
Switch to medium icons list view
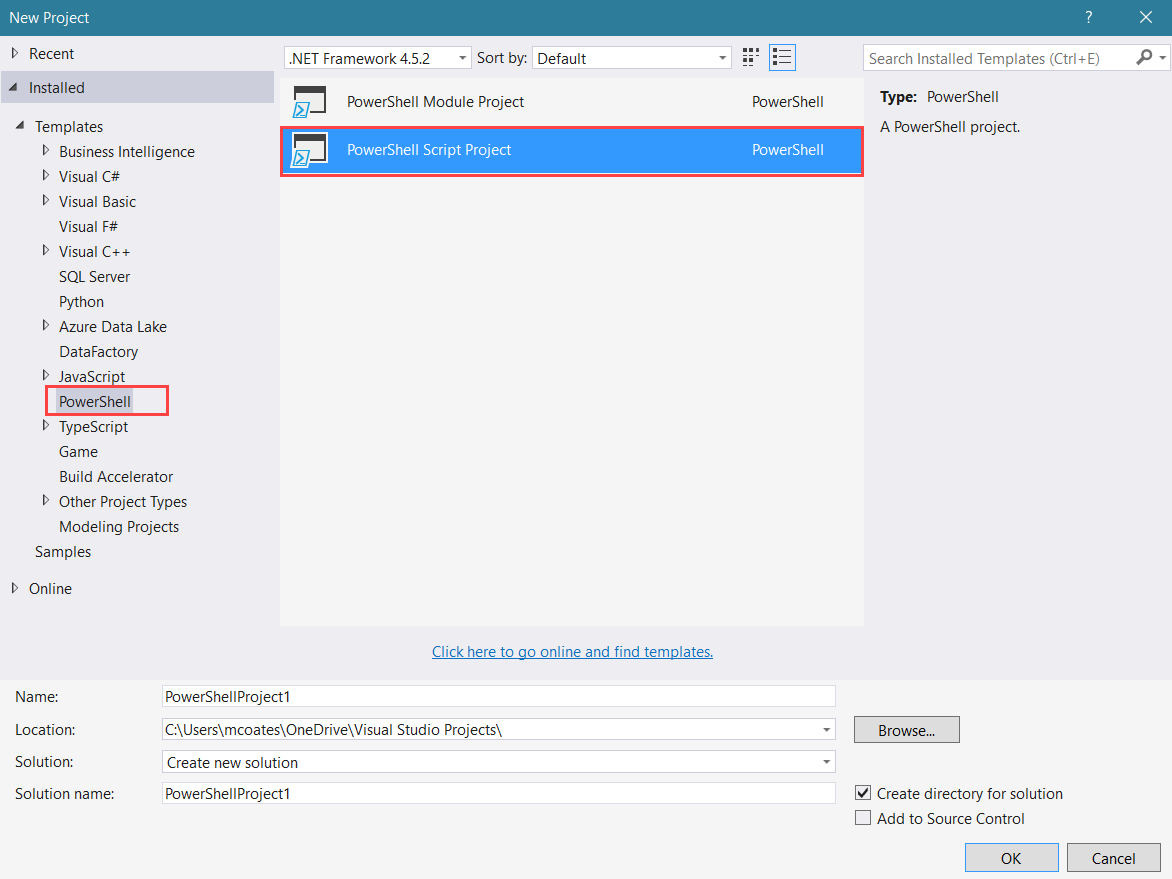[782, 58]
